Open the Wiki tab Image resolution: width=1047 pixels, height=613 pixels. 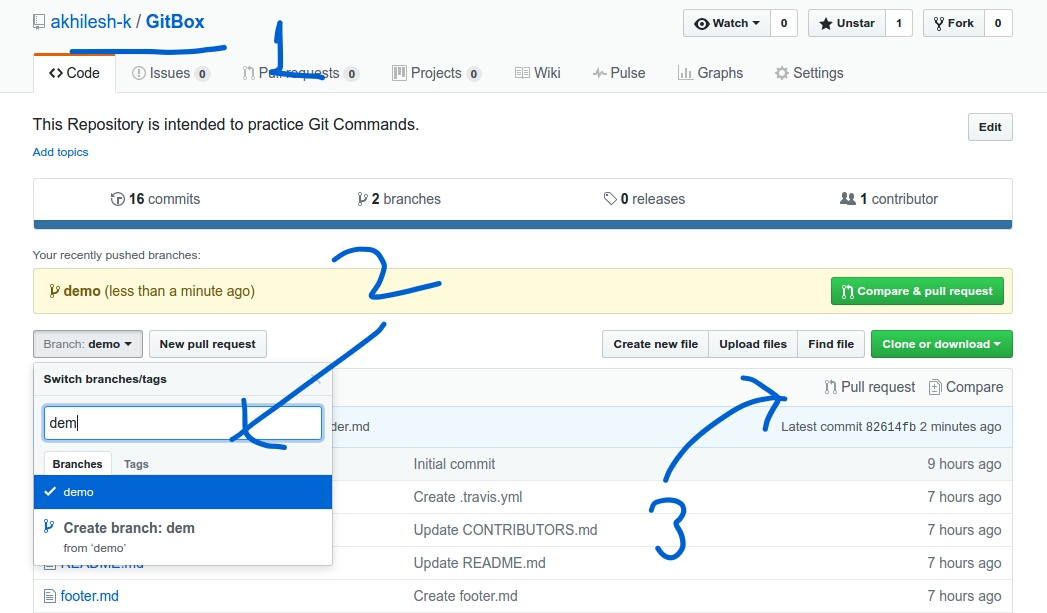(x=538, y=73)
